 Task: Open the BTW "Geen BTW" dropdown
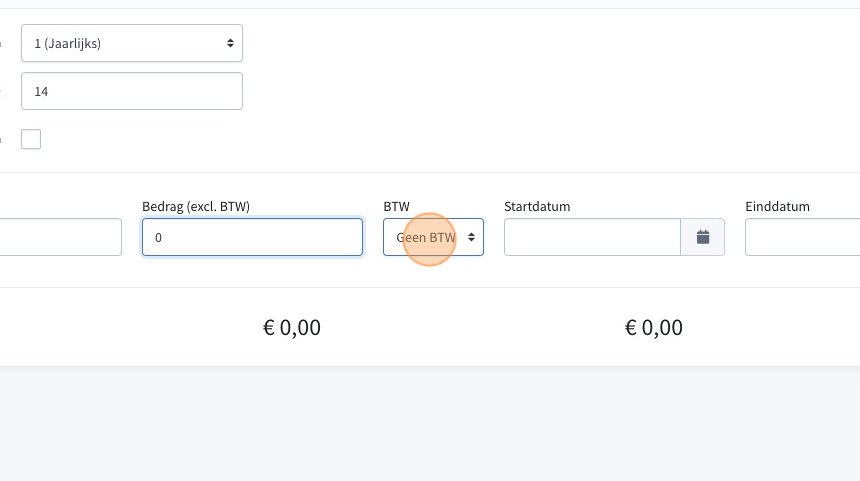(x=433, y=237)
